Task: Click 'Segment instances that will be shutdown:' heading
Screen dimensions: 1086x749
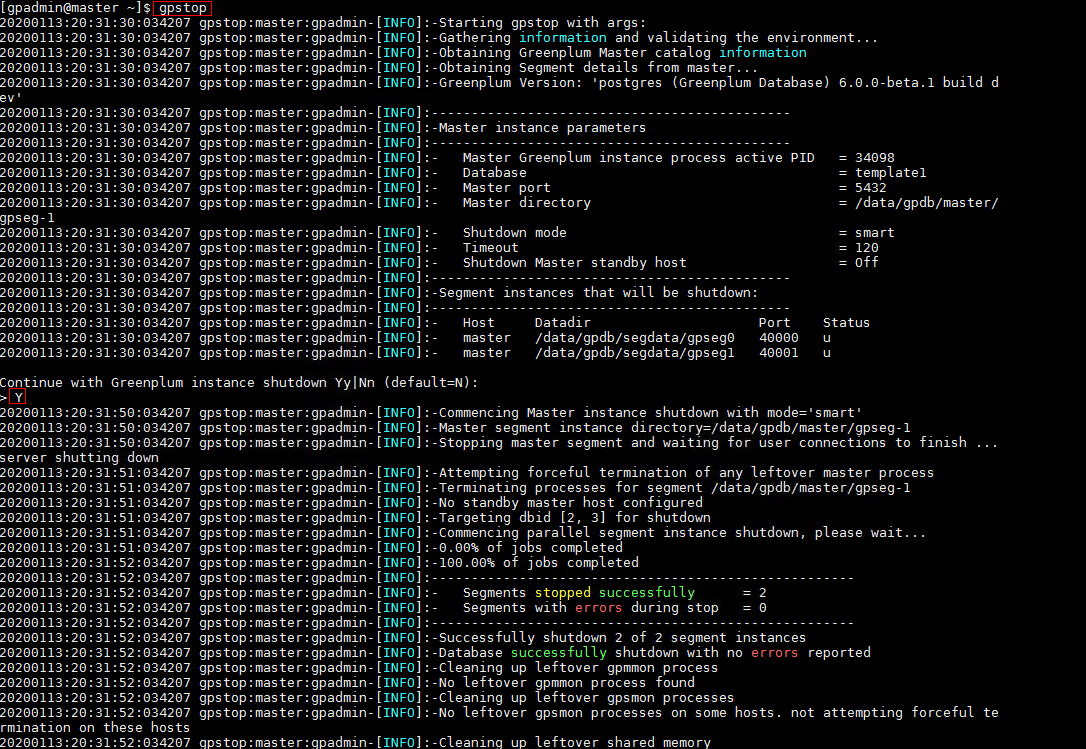Action: click(598, 293)
